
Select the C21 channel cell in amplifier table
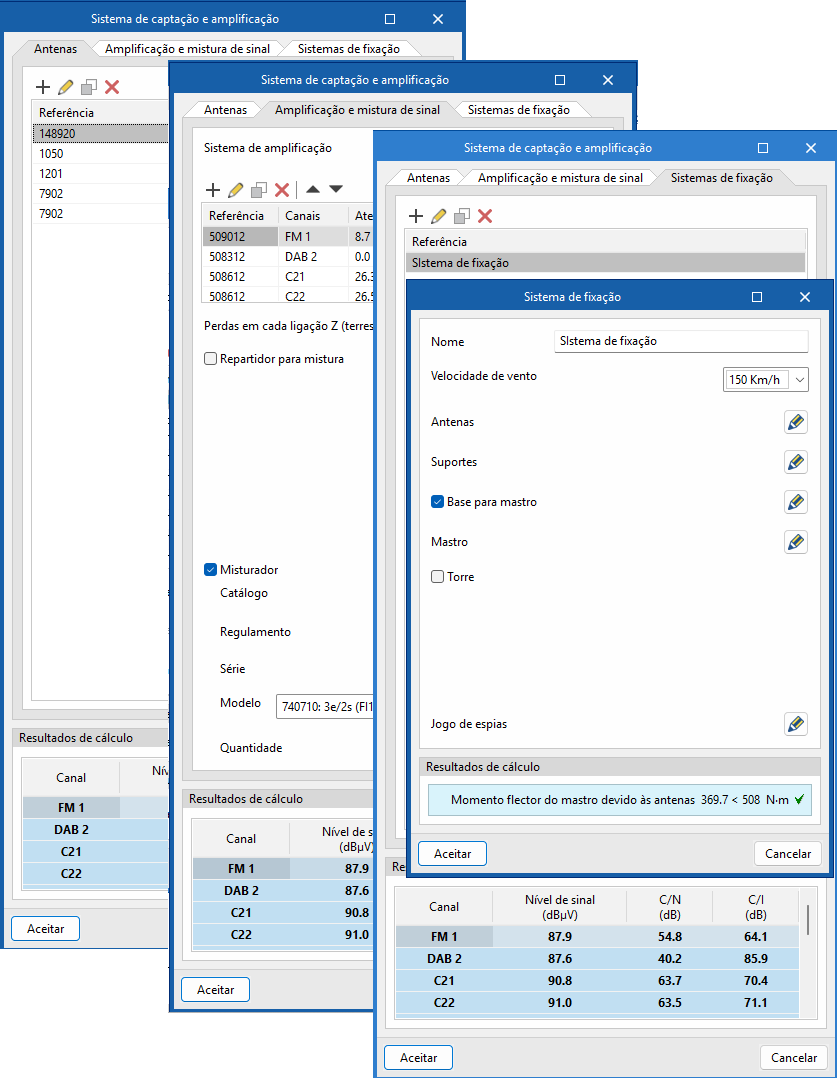click(x=313, y=277)
